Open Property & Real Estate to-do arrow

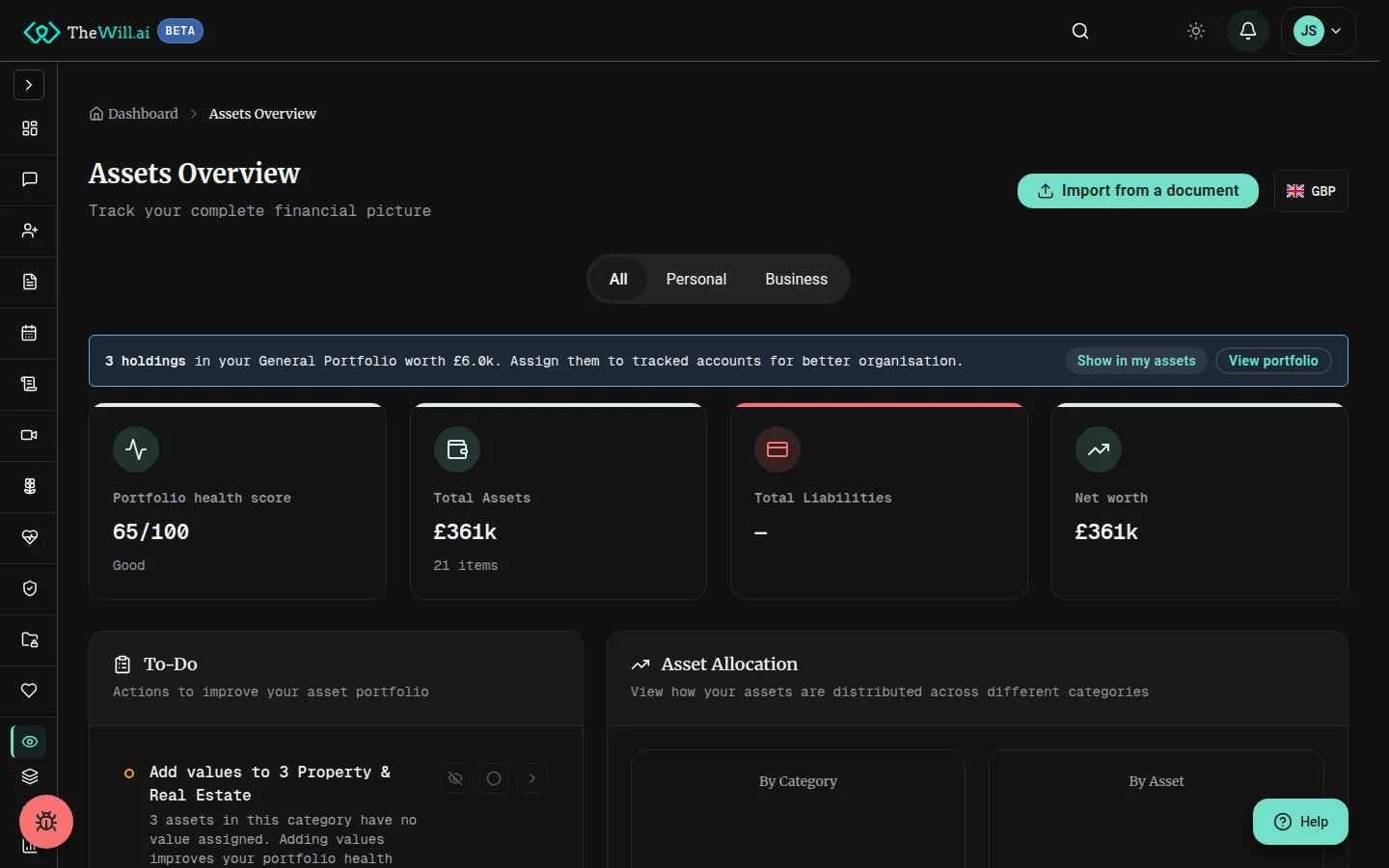coord(532,778)
